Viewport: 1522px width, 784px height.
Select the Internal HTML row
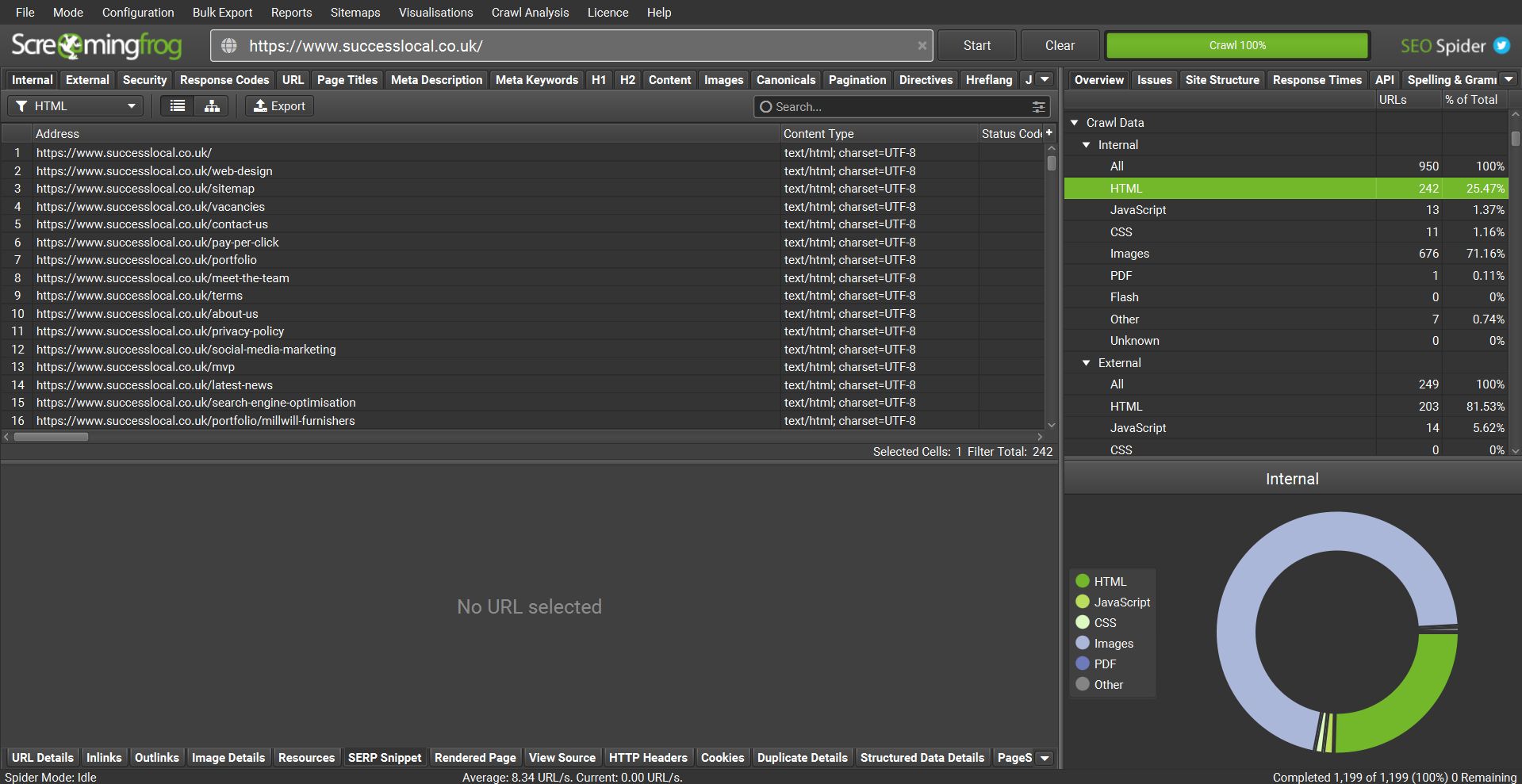click(x=1286, y=189)
